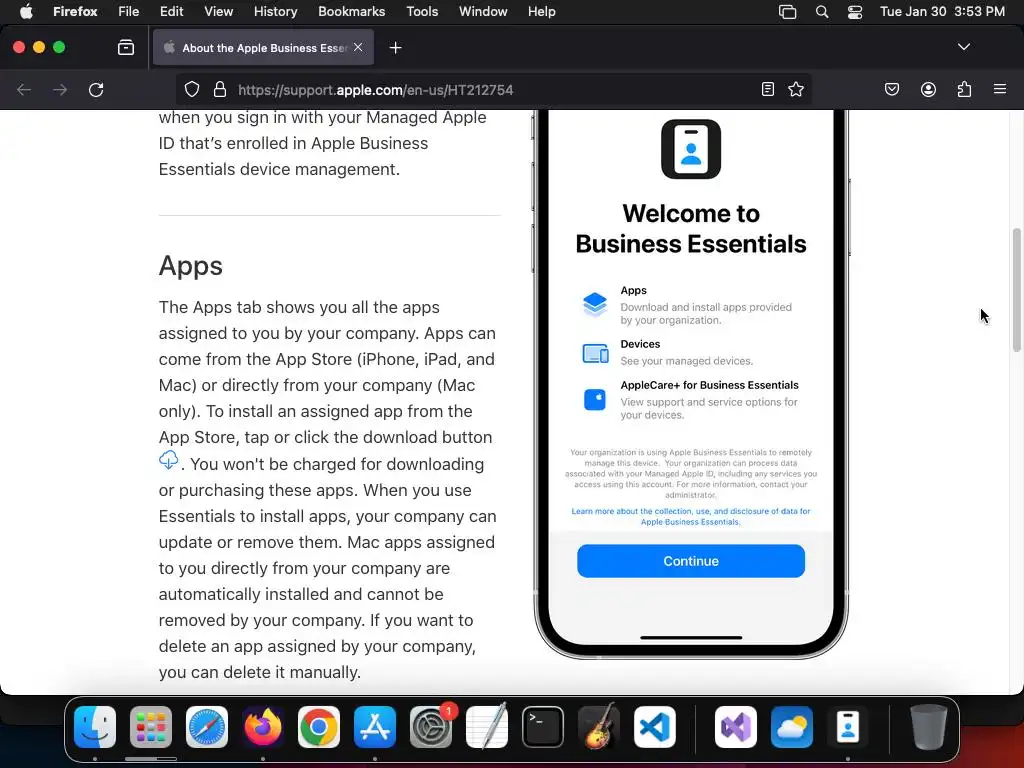This screenshot has width=1024, height=768.
Task: Click the cloud download icon in the paragraph
Action: pos(168,460)
